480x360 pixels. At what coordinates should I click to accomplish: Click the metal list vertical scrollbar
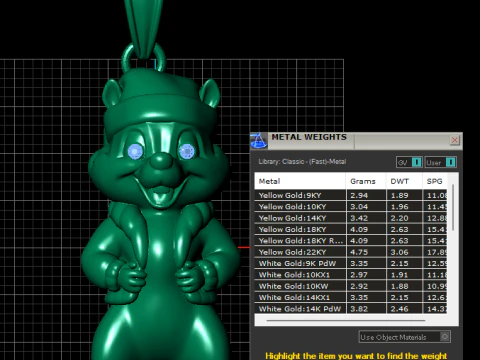[453, 207]
